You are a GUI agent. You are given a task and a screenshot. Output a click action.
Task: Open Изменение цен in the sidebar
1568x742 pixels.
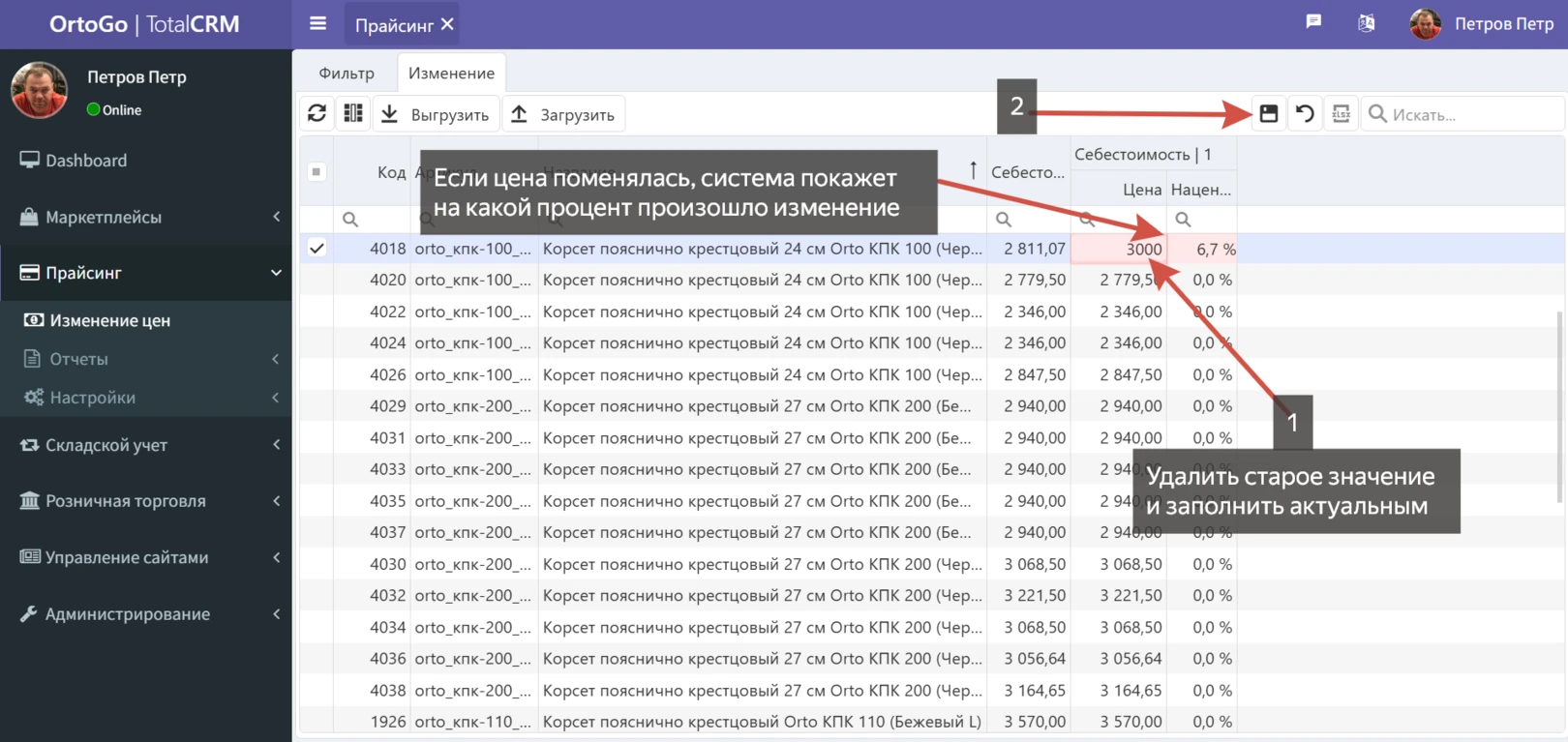click(x=109, y=320)
